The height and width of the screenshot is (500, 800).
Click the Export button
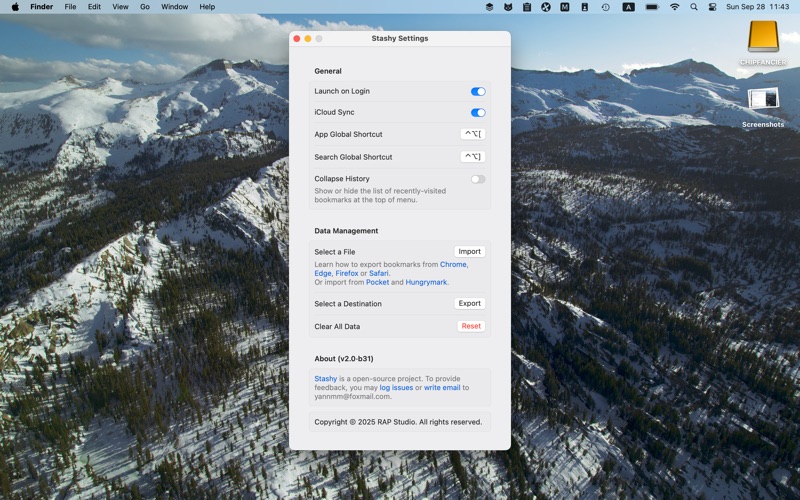[469, 304]
